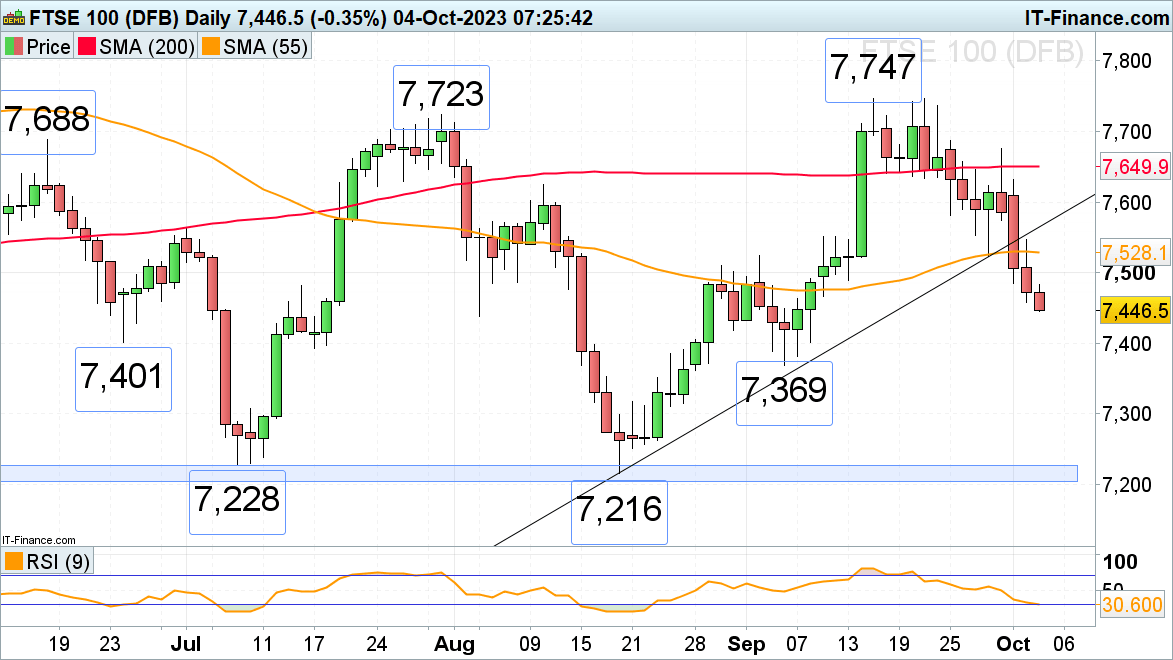Click the orange RSI (9) legend swatch
The width and height of the screenshot is (1173, 660).
click(13, 561)
